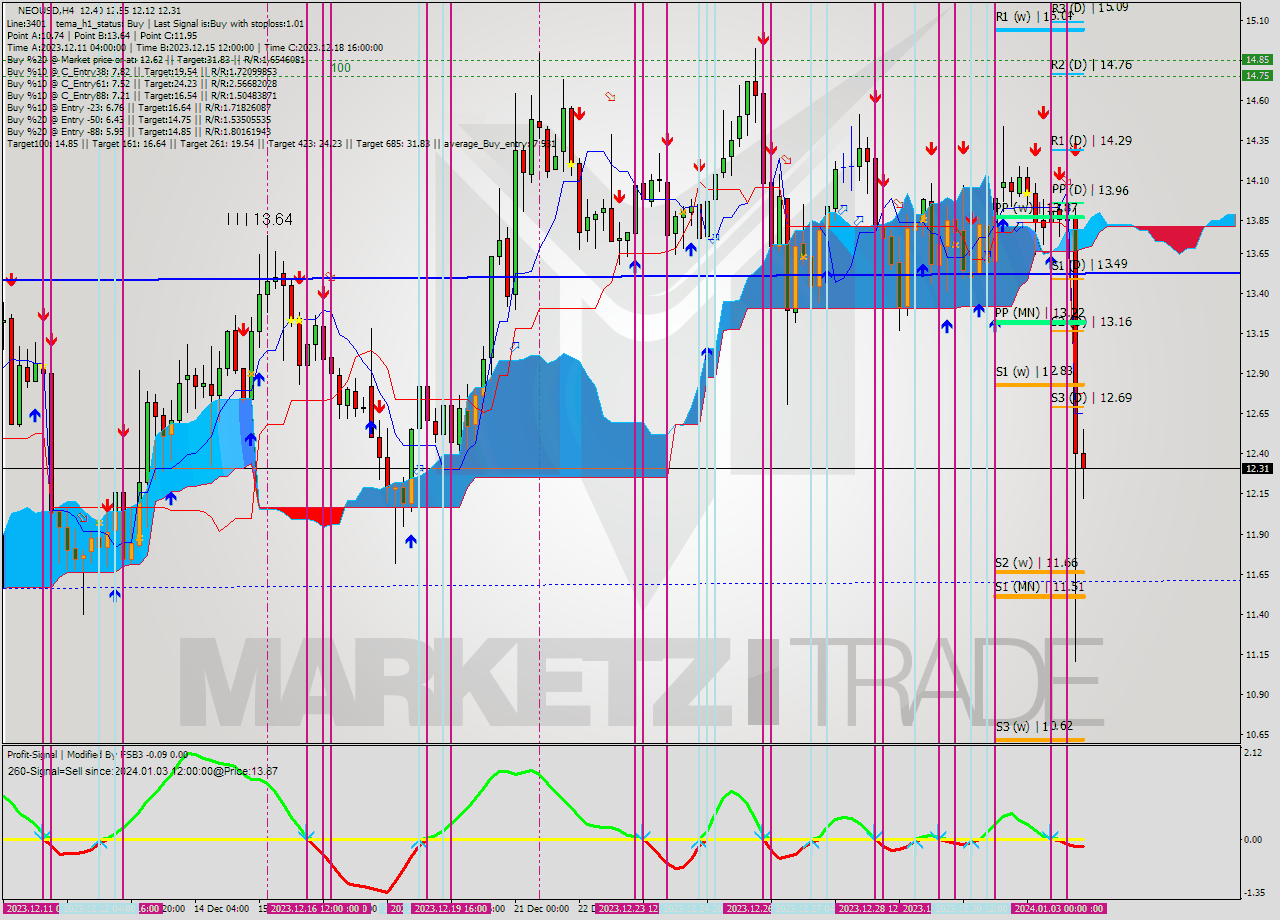
Task: Select the S2 (w) | 11.66 pivot label
Action: (x=1035, y=563)
